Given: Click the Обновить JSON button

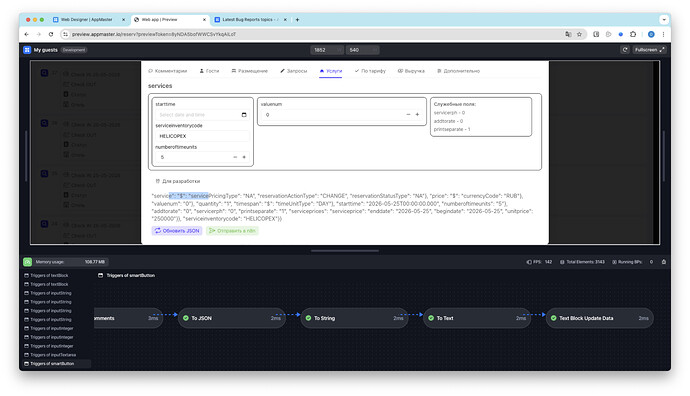Looking at the screenshot, I should coord(177,231).
